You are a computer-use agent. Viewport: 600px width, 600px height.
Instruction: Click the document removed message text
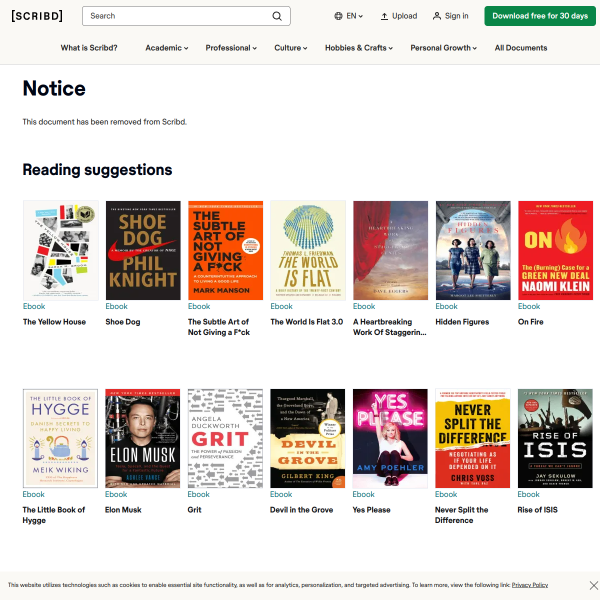(x=105, y=122)
